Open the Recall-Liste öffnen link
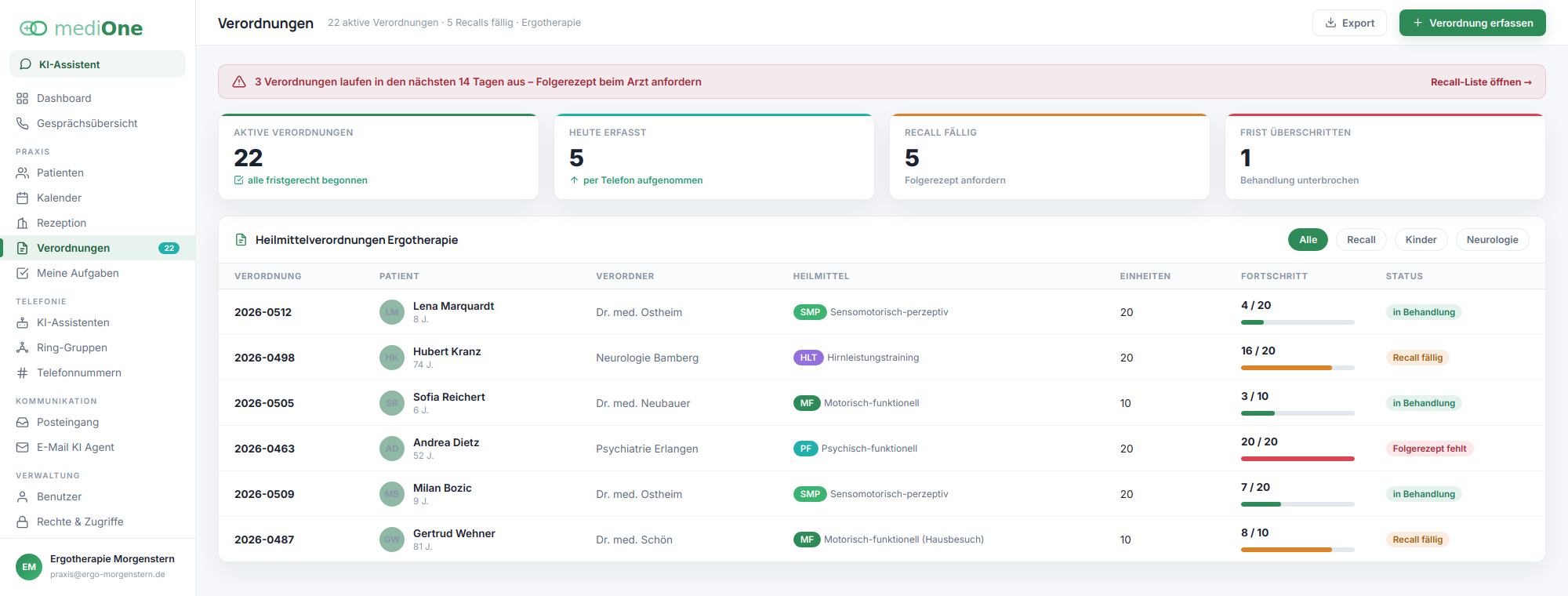1568x596 pixels. point(1481,82)
